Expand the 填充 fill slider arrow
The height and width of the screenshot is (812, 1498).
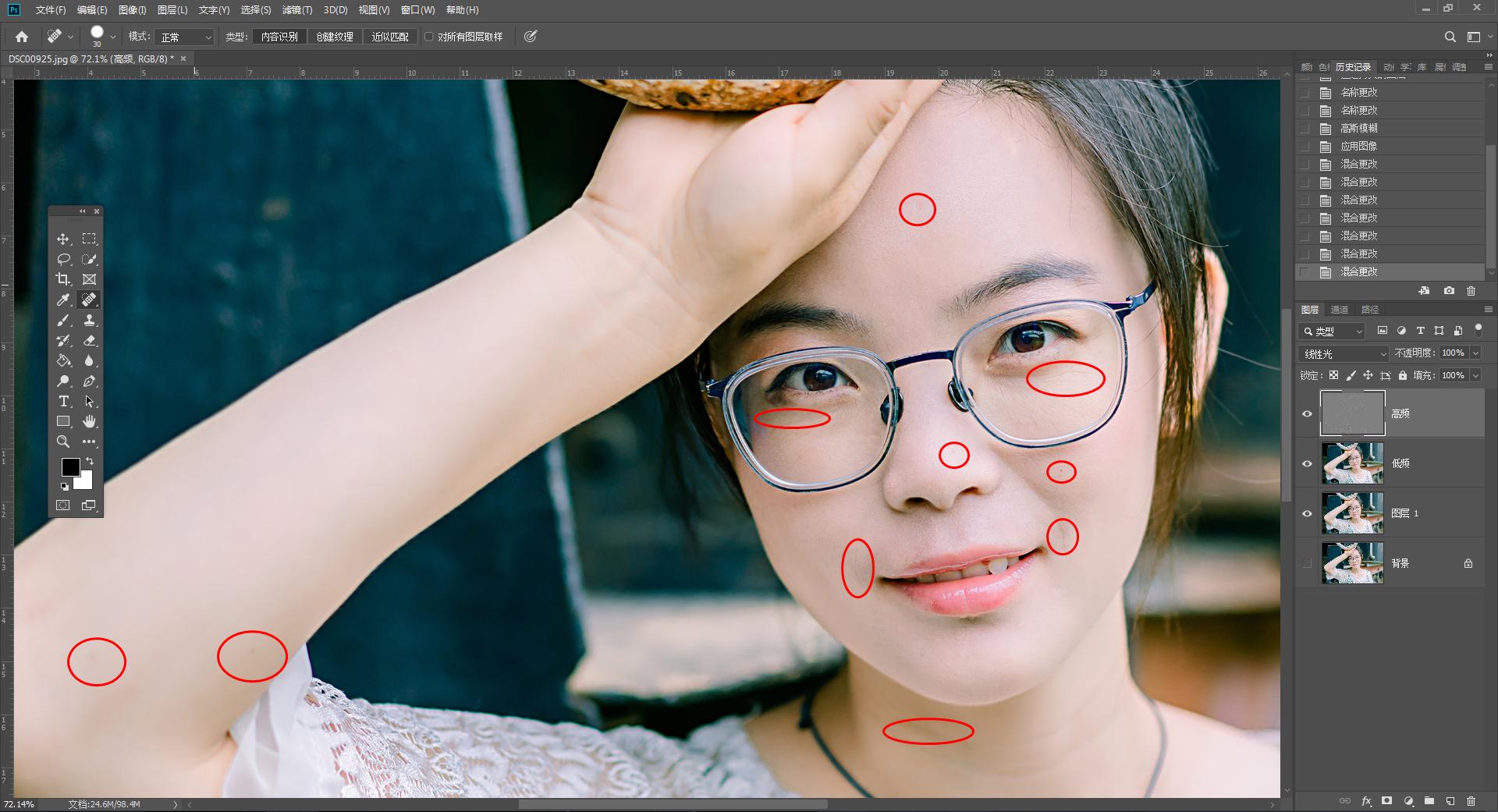[1475, 375]
